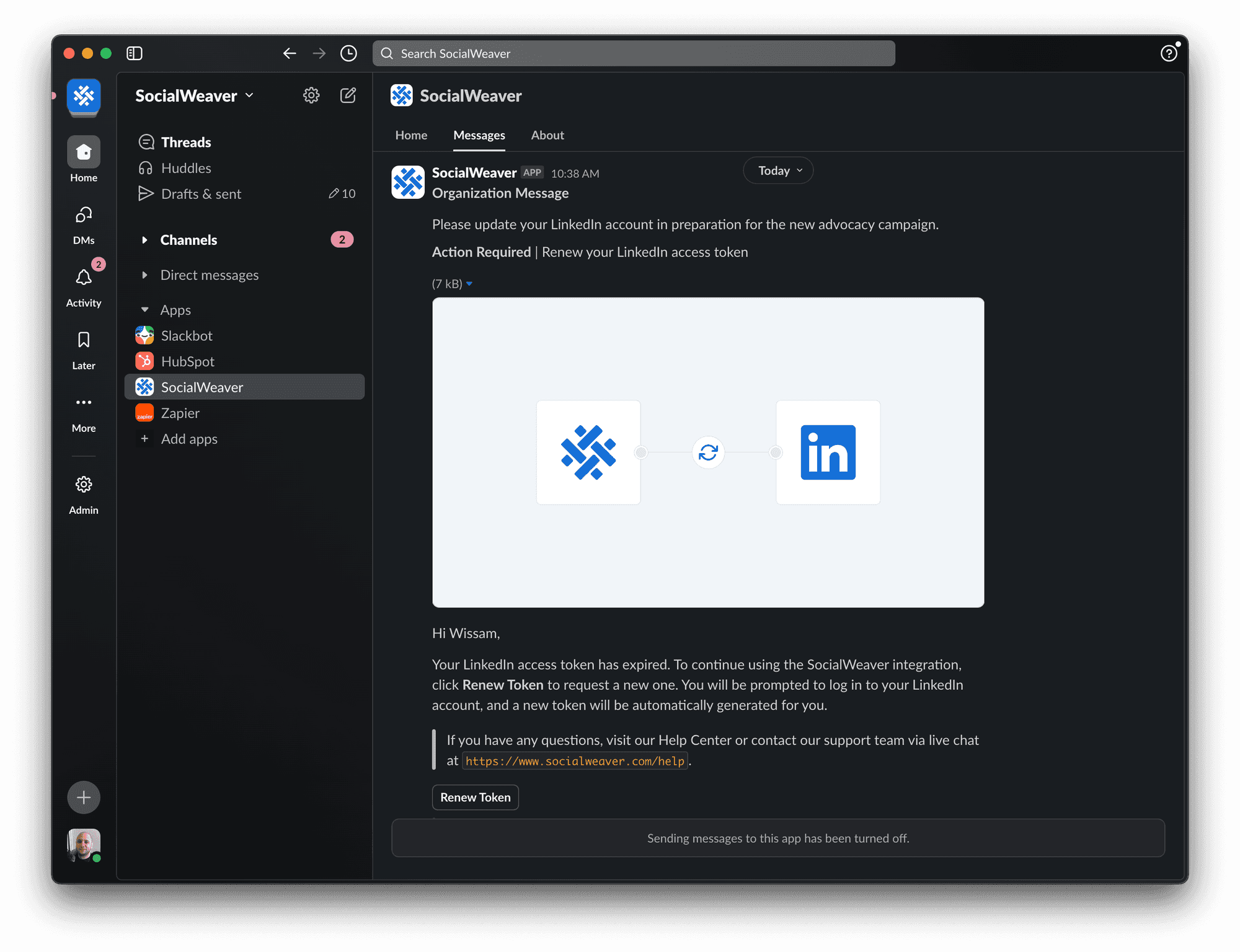Click the workspace preferences gear icon
The width and height of the screenshot is (1240, 952).
311,95
